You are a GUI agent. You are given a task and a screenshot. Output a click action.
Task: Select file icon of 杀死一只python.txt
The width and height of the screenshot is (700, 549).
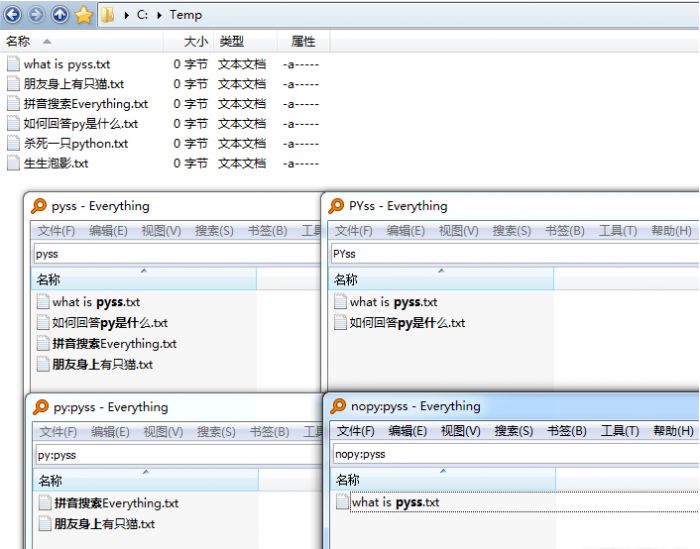13,143
